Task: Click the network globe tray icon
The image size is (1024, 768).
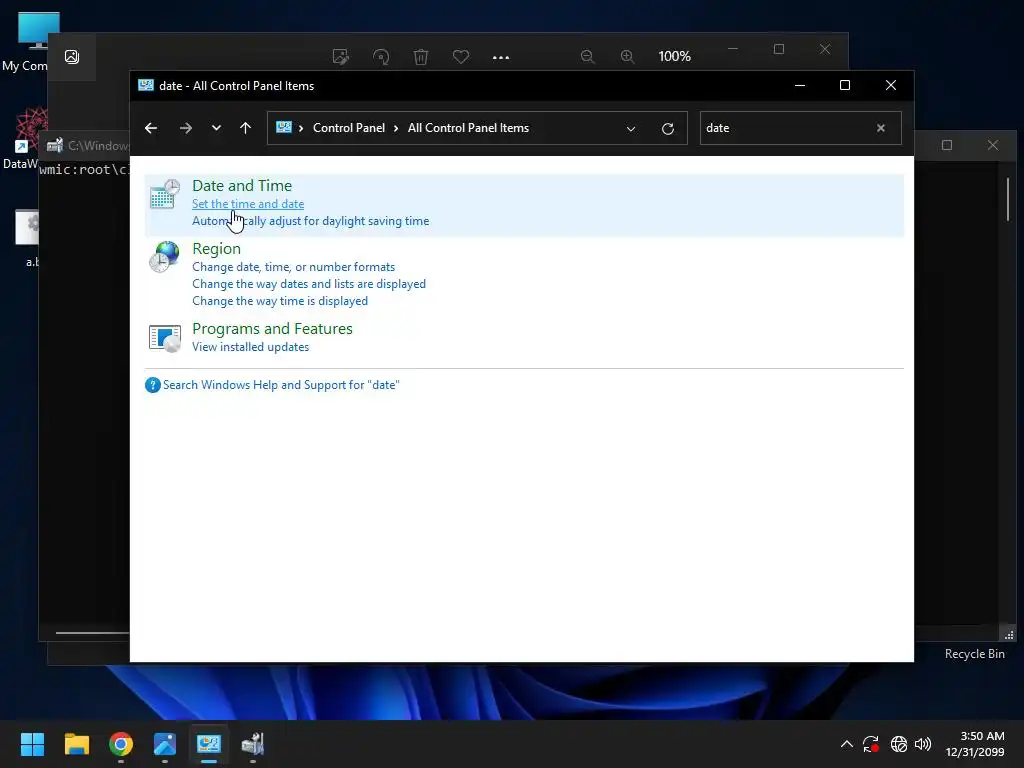Action: tap(899, 744)
